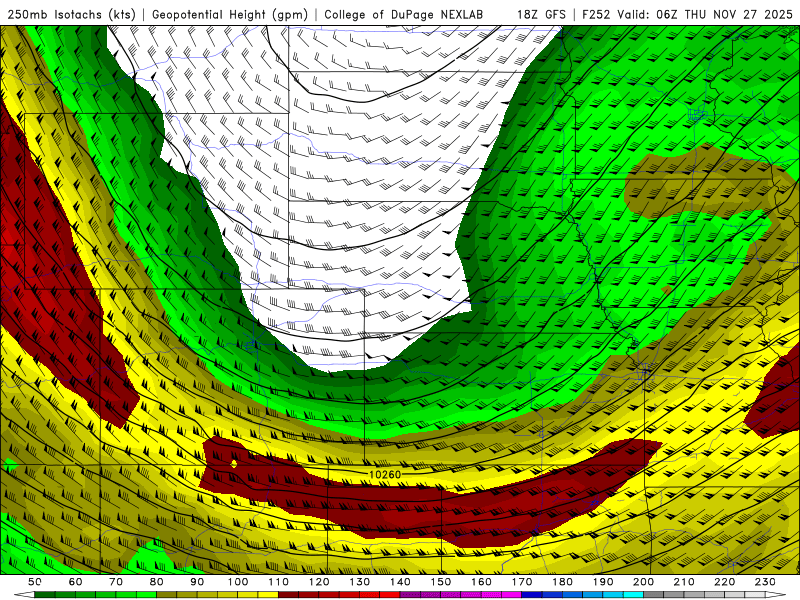The image size is (800, 600).
Task: Click the left arrowhead of the colorbar
Action: (24, 595)
